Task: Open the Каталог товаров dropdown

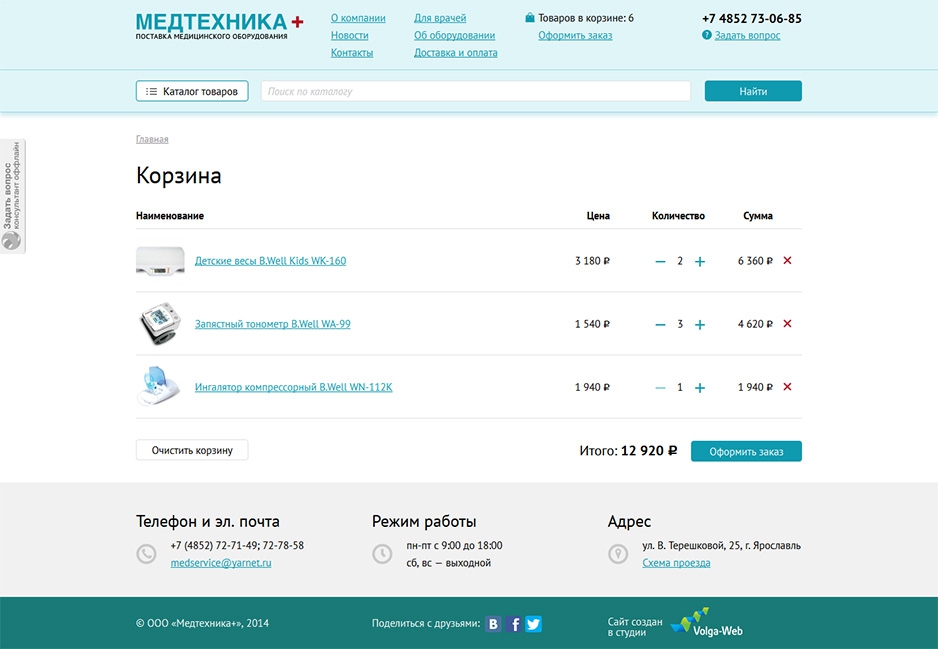Action: click(192, 92)
